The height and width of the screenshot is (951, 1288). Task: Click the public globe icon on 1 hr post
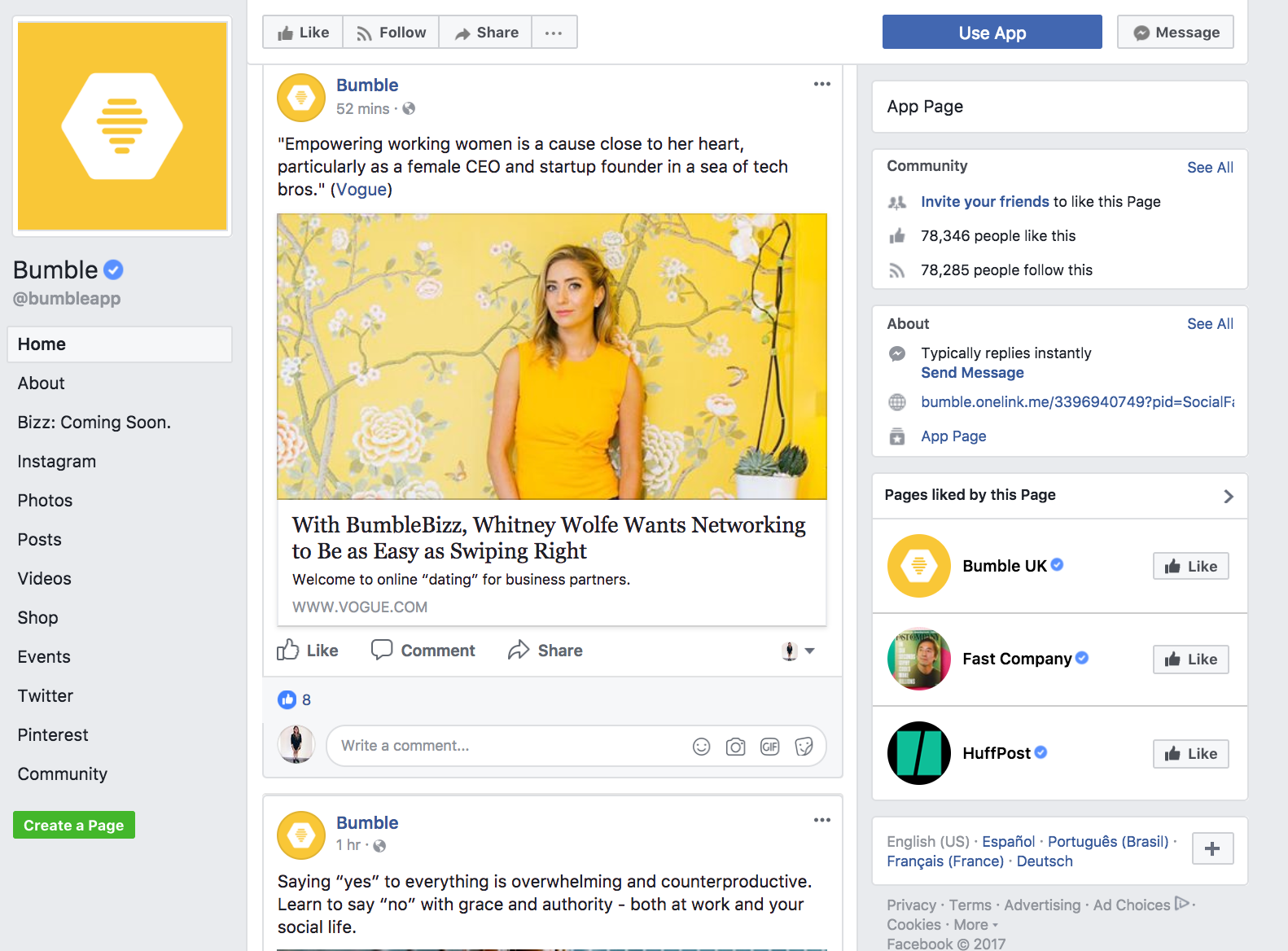pyautogui.click(x=379, y=846)
